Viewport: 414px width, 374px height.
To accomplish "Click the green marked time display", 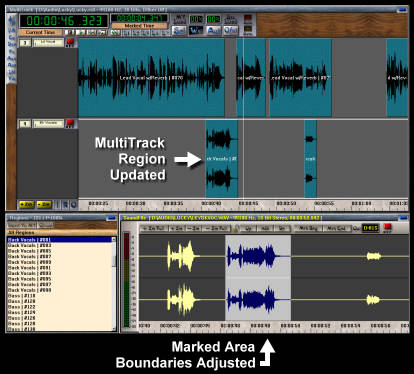I will [139, 18].
